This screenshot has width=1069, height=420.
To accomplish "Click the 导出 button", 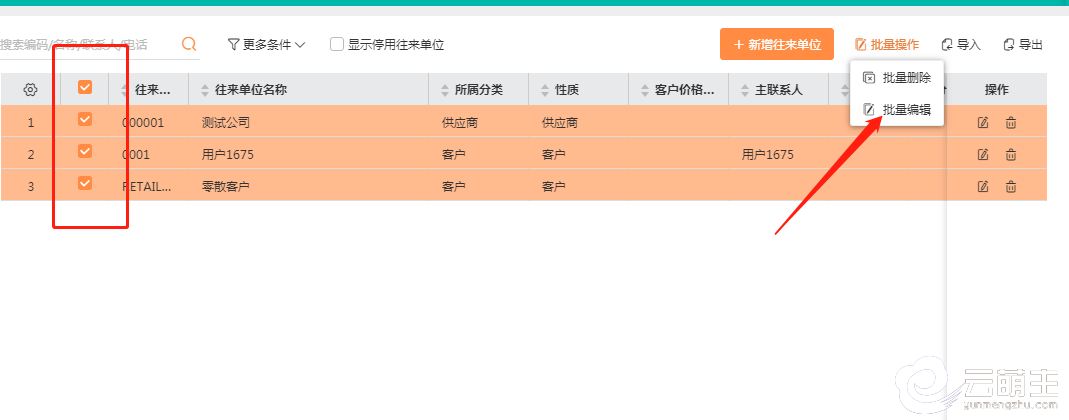I will pos(1023,44).
